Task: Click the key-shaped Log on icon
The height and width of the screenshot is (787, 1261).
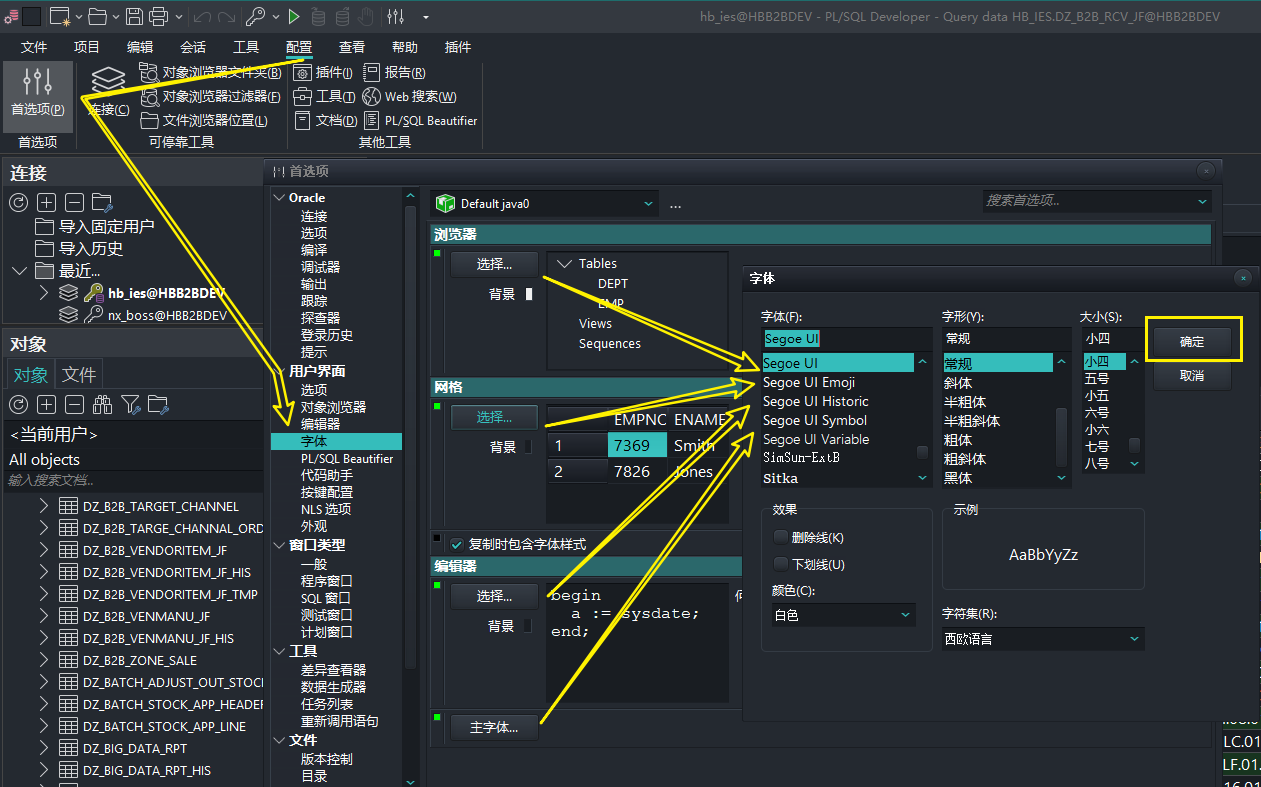Action: (255, 16)
